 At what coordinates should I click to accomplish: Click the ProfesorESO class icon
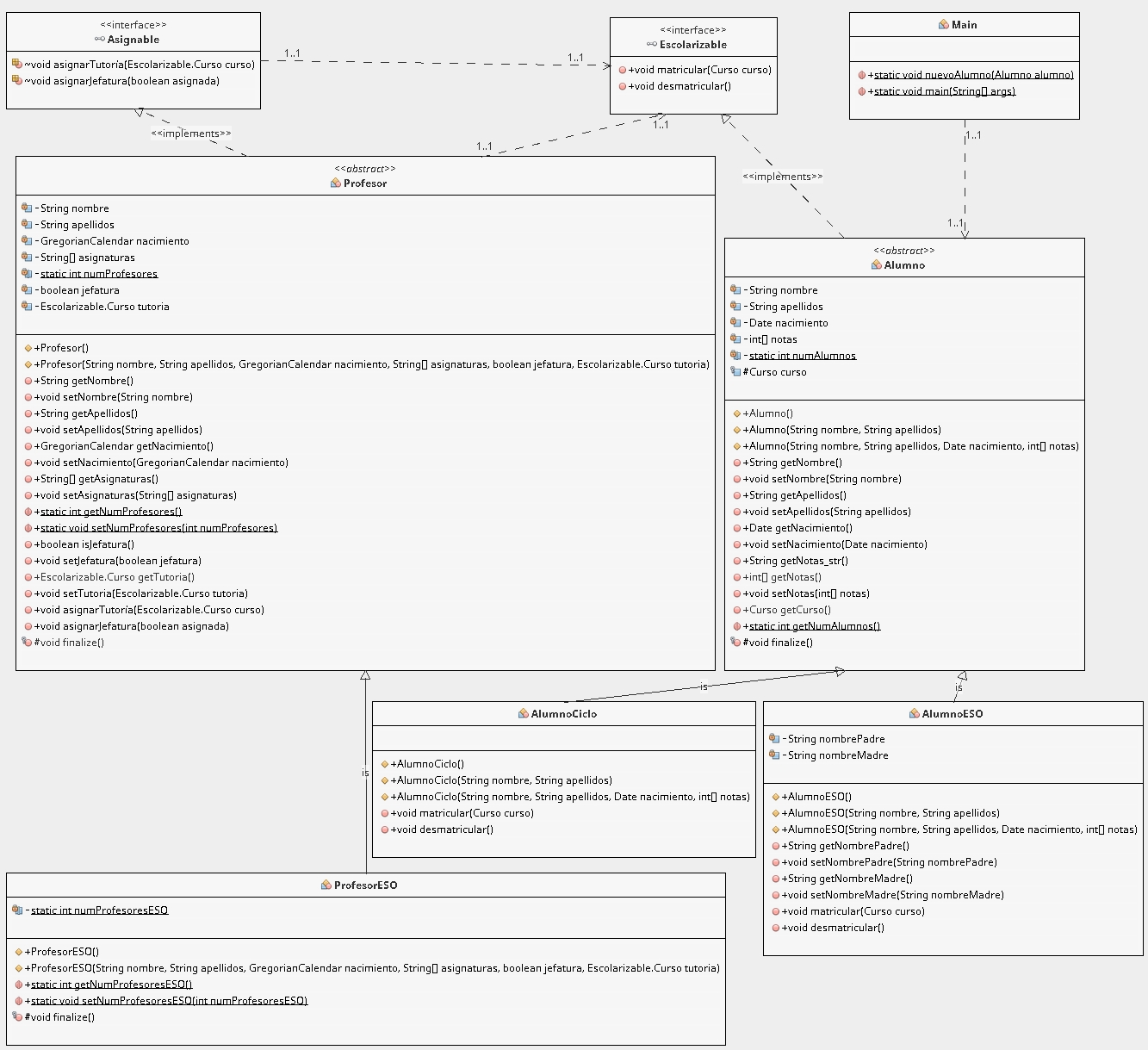coord(326,885)
